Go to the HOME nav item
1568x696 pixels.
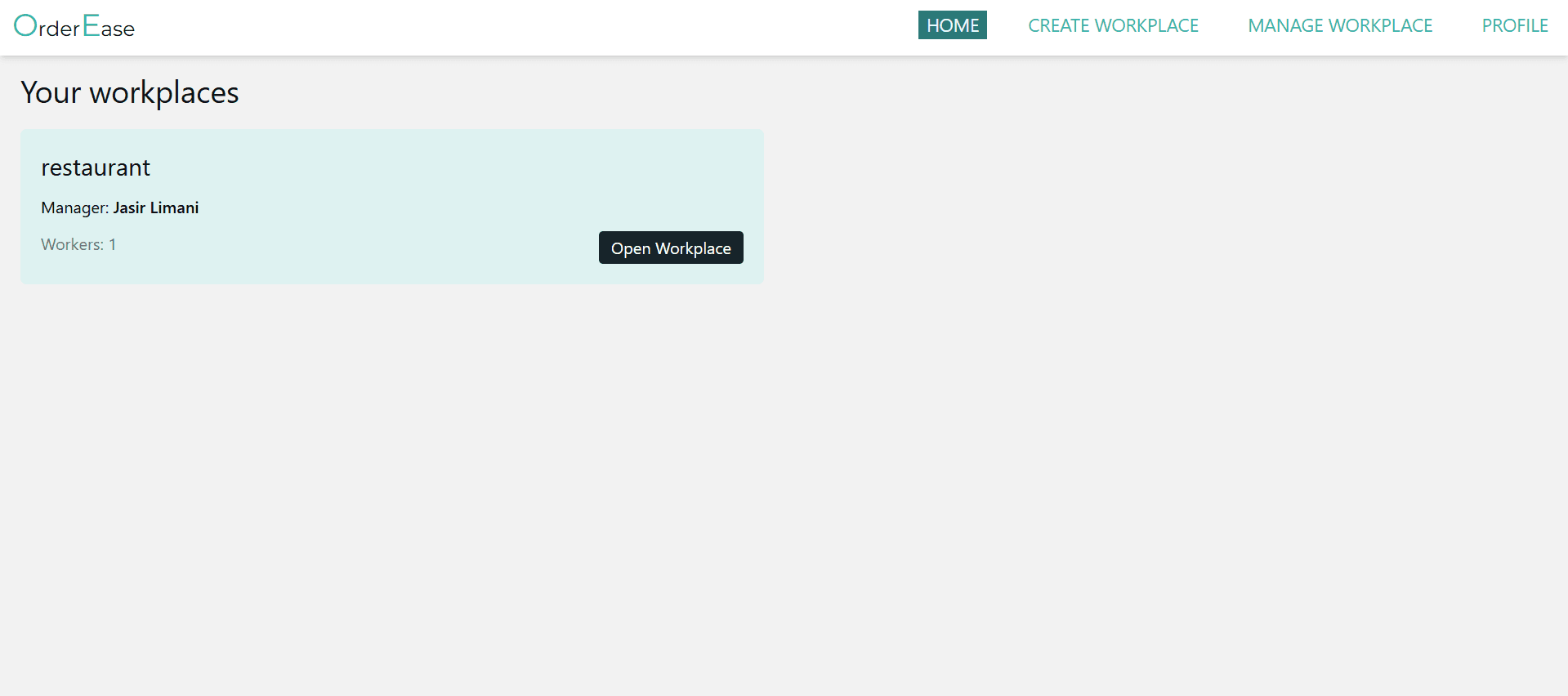coord(953,25)
